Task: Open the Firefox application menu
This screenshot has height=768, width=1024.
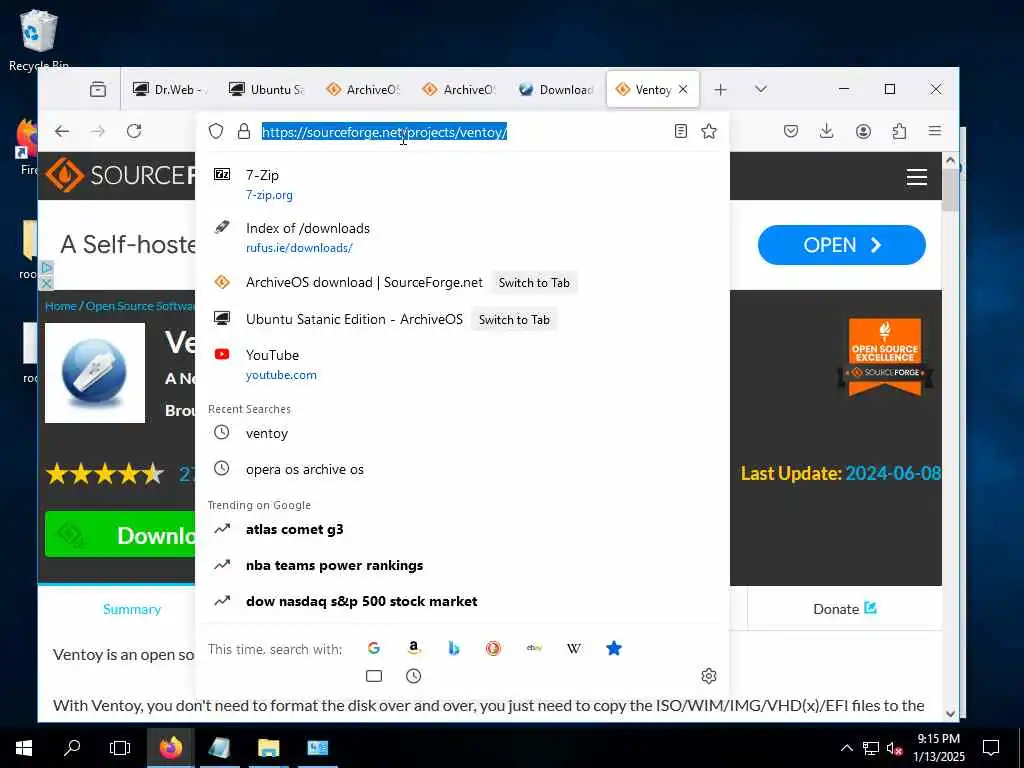Action: (x=935, y=131)
